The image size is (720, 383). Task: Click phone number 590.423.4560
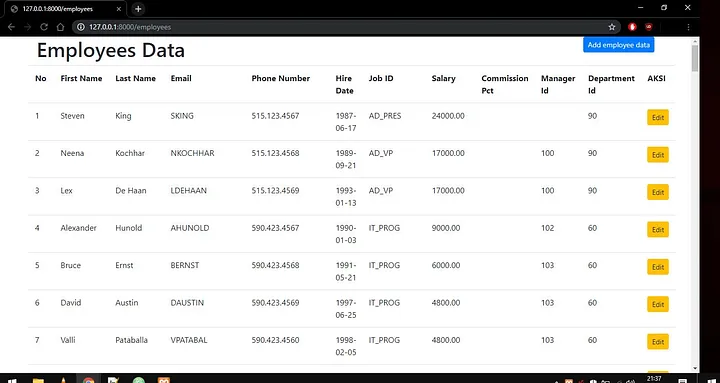pos(275,340)
